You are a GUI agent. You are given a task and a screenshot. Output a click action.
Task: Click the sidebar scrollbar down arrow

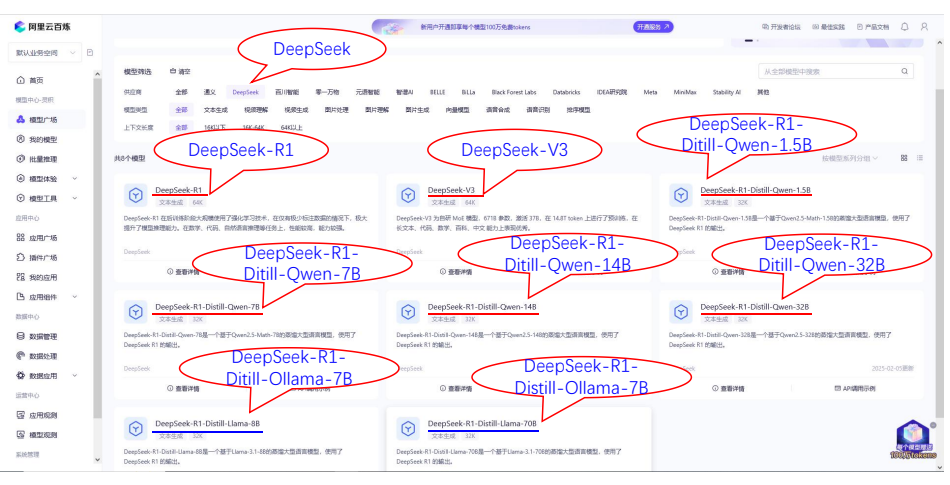pyautogui.click(x=98, y=460)
